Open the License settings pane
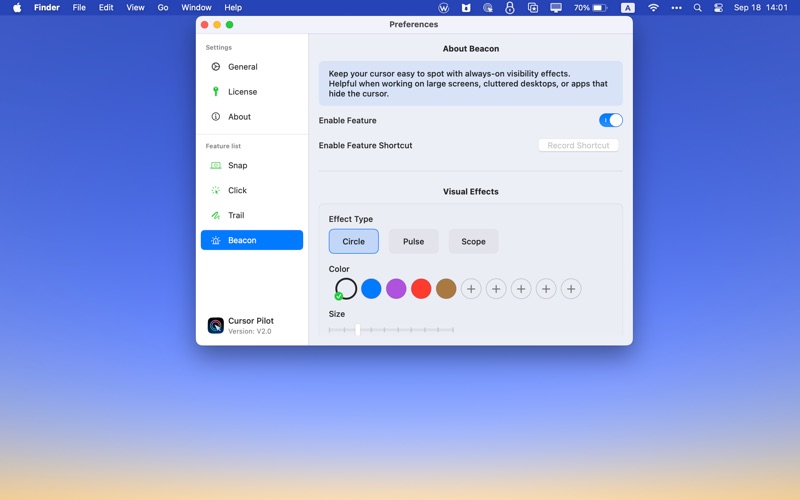The width and height of the screenshot is (800, 500). 252,92
